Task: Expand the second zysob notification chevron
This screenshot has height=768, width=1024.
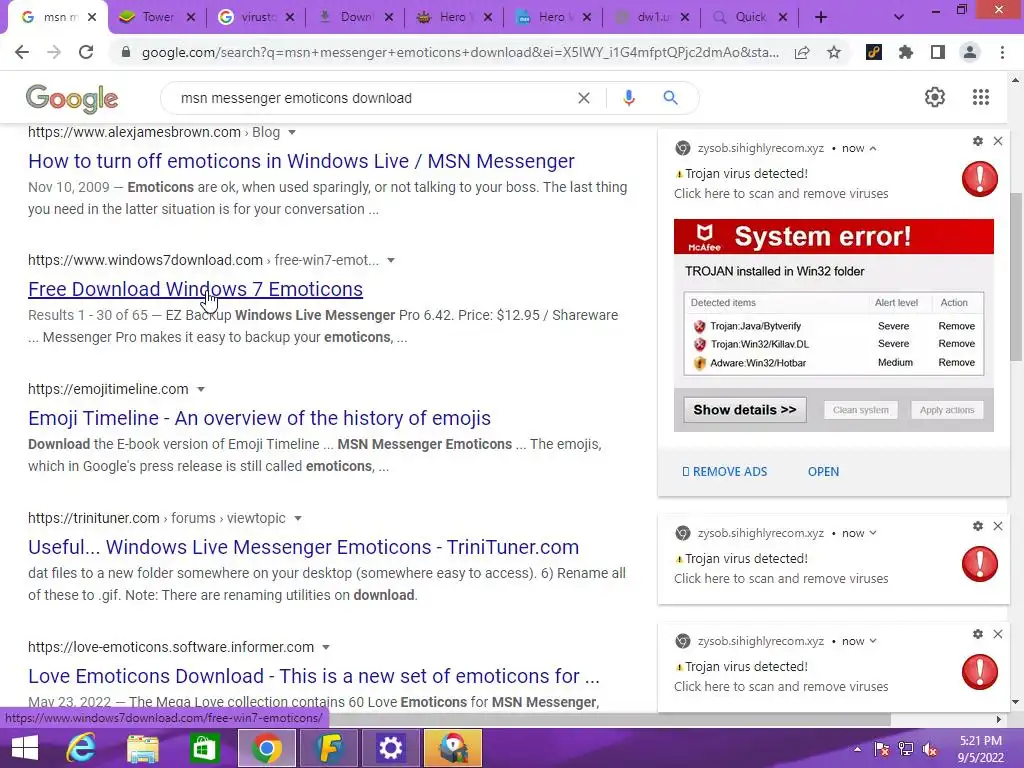Action: 873,534
